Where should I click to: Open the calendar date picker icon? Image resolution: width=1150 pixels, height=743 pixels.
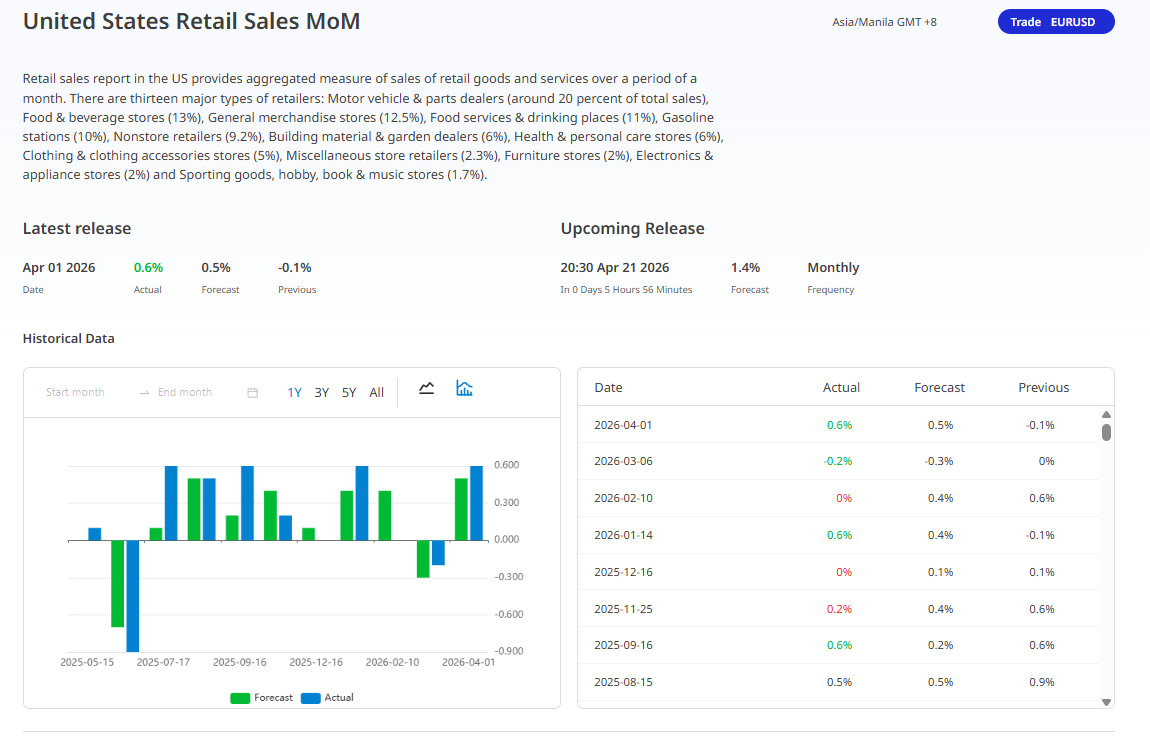point(252,393)
